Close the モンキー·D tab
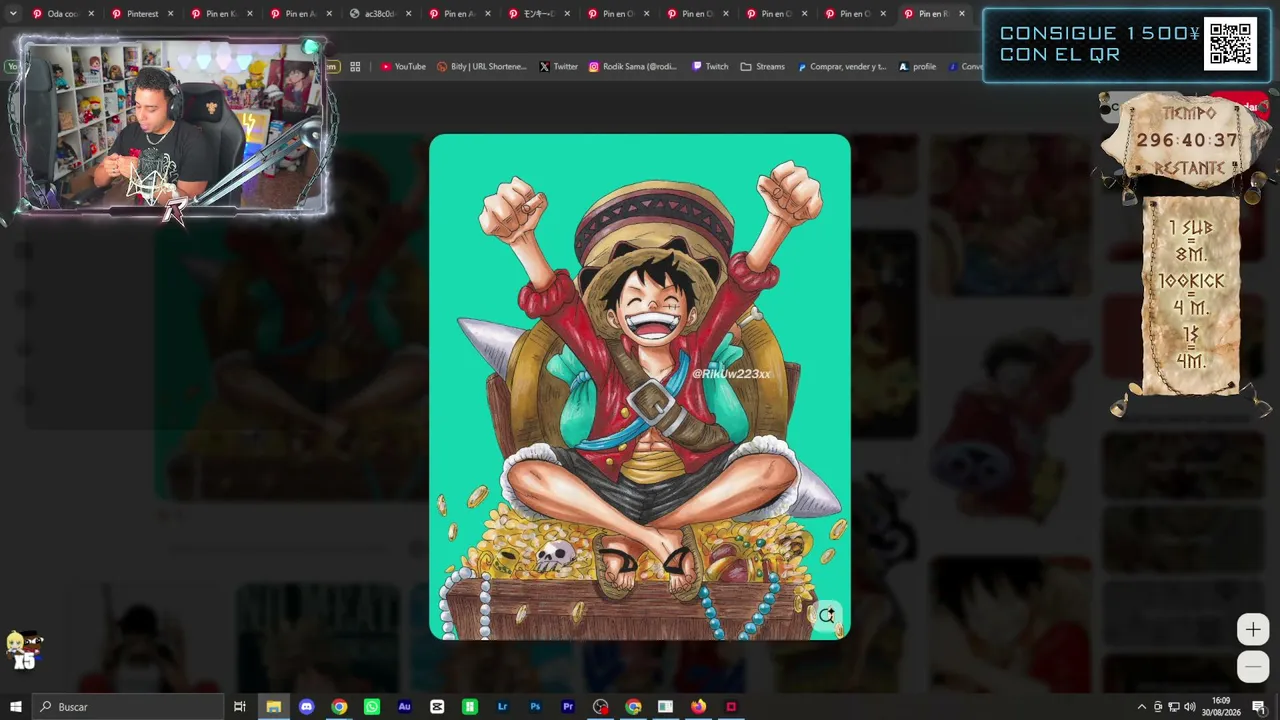This screenshot has height=720, width=1280. tap(566, 14)
